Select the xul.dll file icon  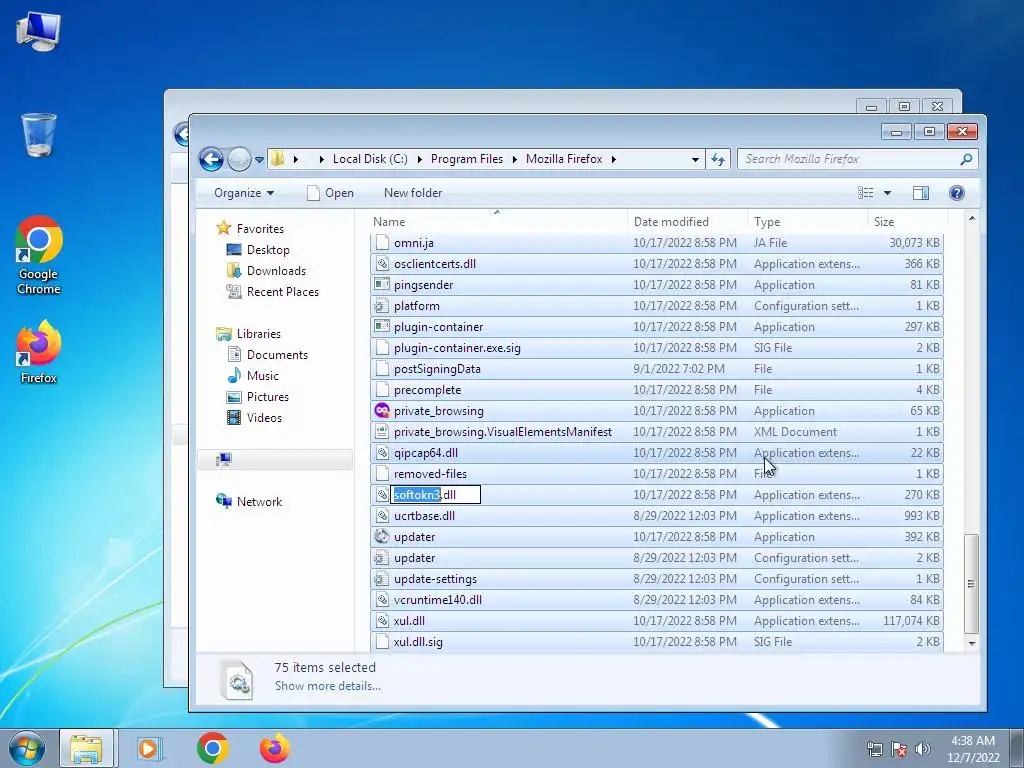tap(382, 620)
